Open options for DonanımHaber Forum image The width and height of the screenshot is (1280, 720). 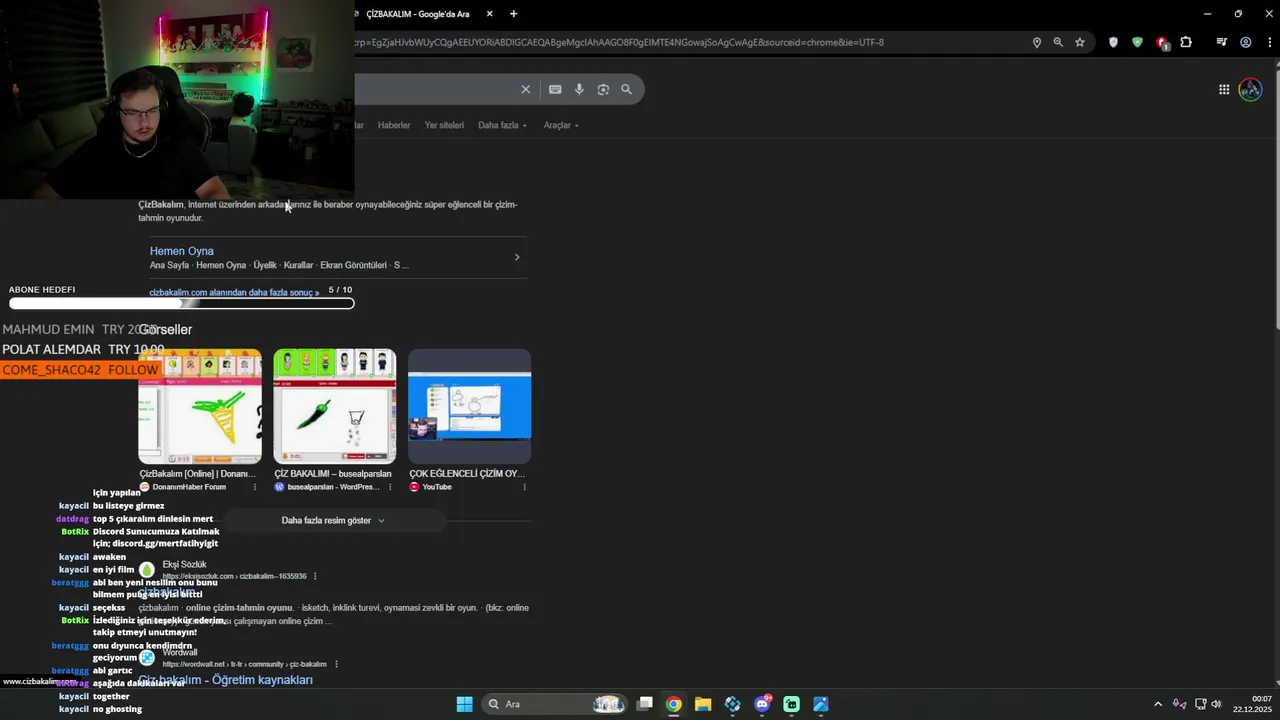pos(255,487)
